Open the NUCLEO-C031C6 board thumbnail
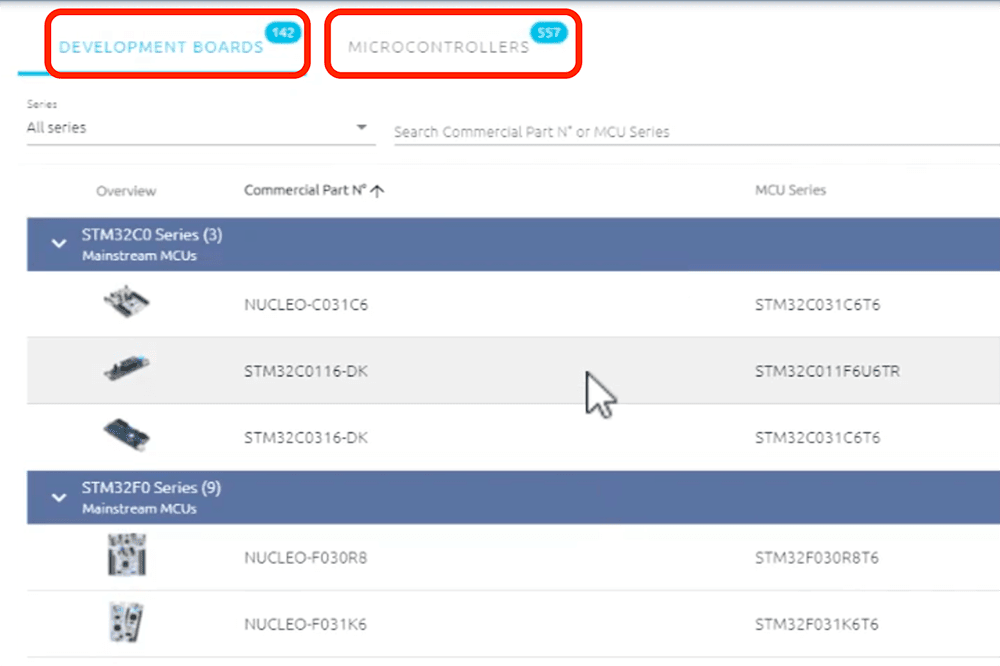The image size is (1000, 666). click(x=126, y=302)
